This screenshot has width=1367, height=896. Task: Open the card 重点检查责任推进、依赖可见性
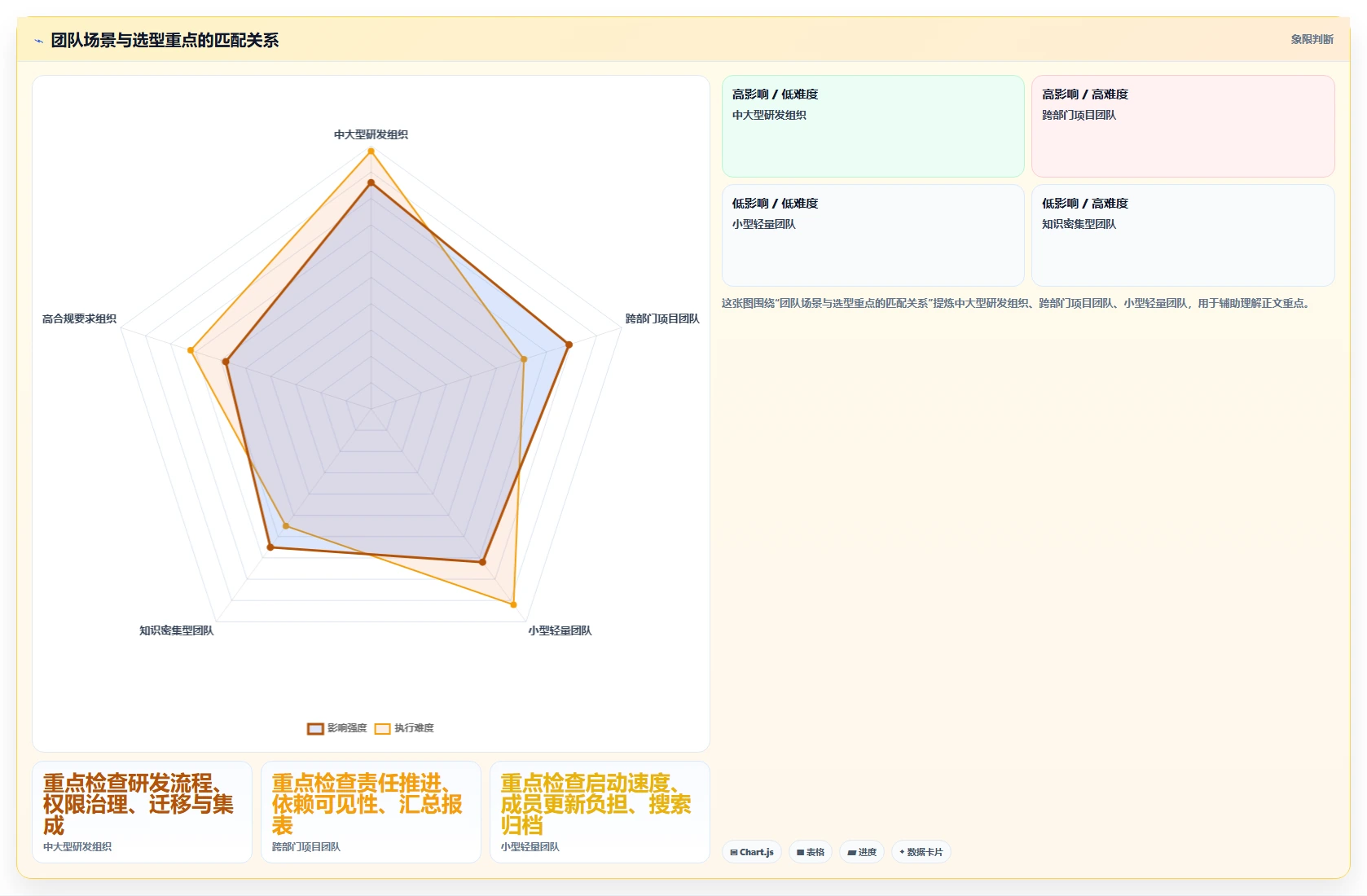point(371,812)
